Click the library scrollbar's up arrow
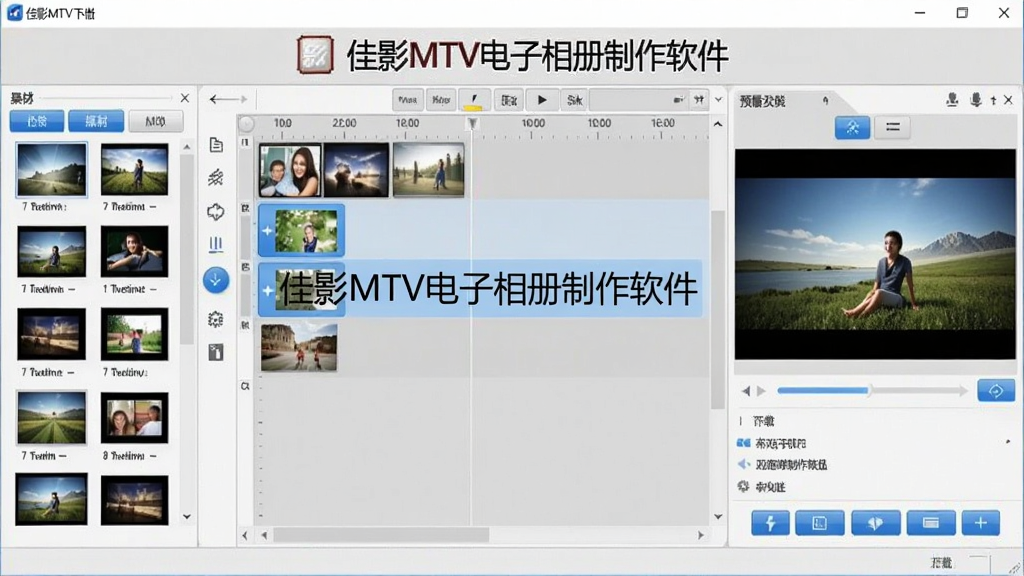Viewport: 1024px width, 576px height. pos(187,147)
